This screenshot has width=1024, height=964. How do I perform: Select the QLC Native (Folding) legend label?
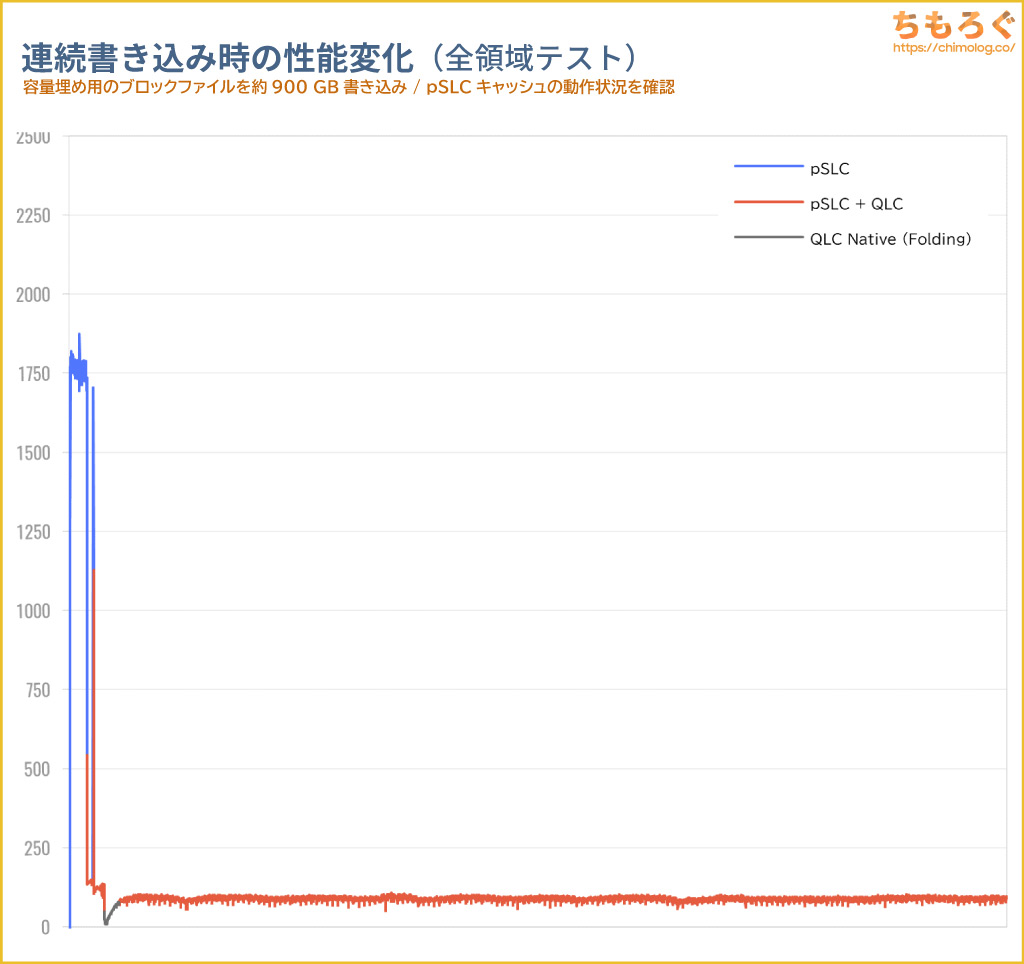(x=891, y=239)
